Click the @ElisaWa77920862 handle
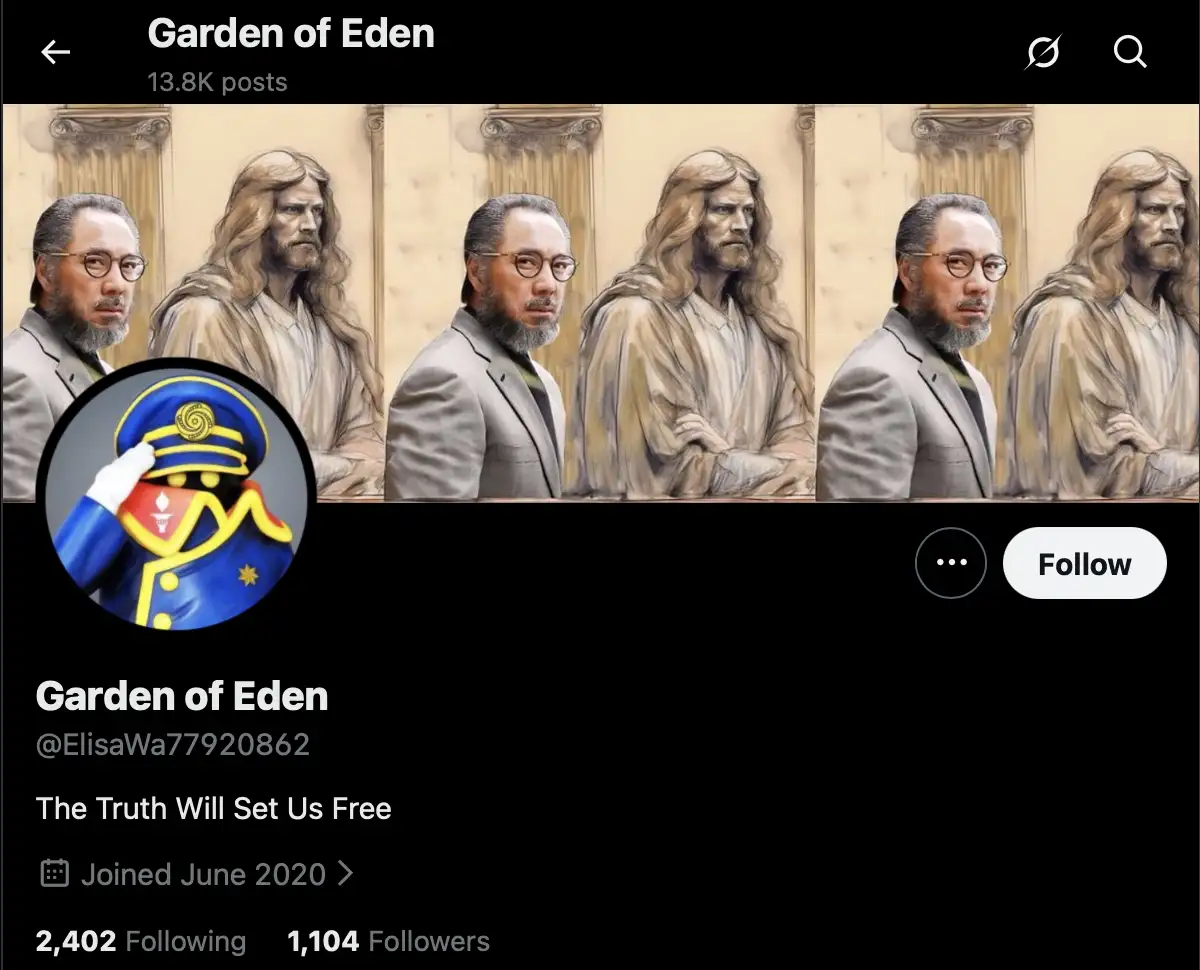1200x970 pixels. (x=173, y=745)
